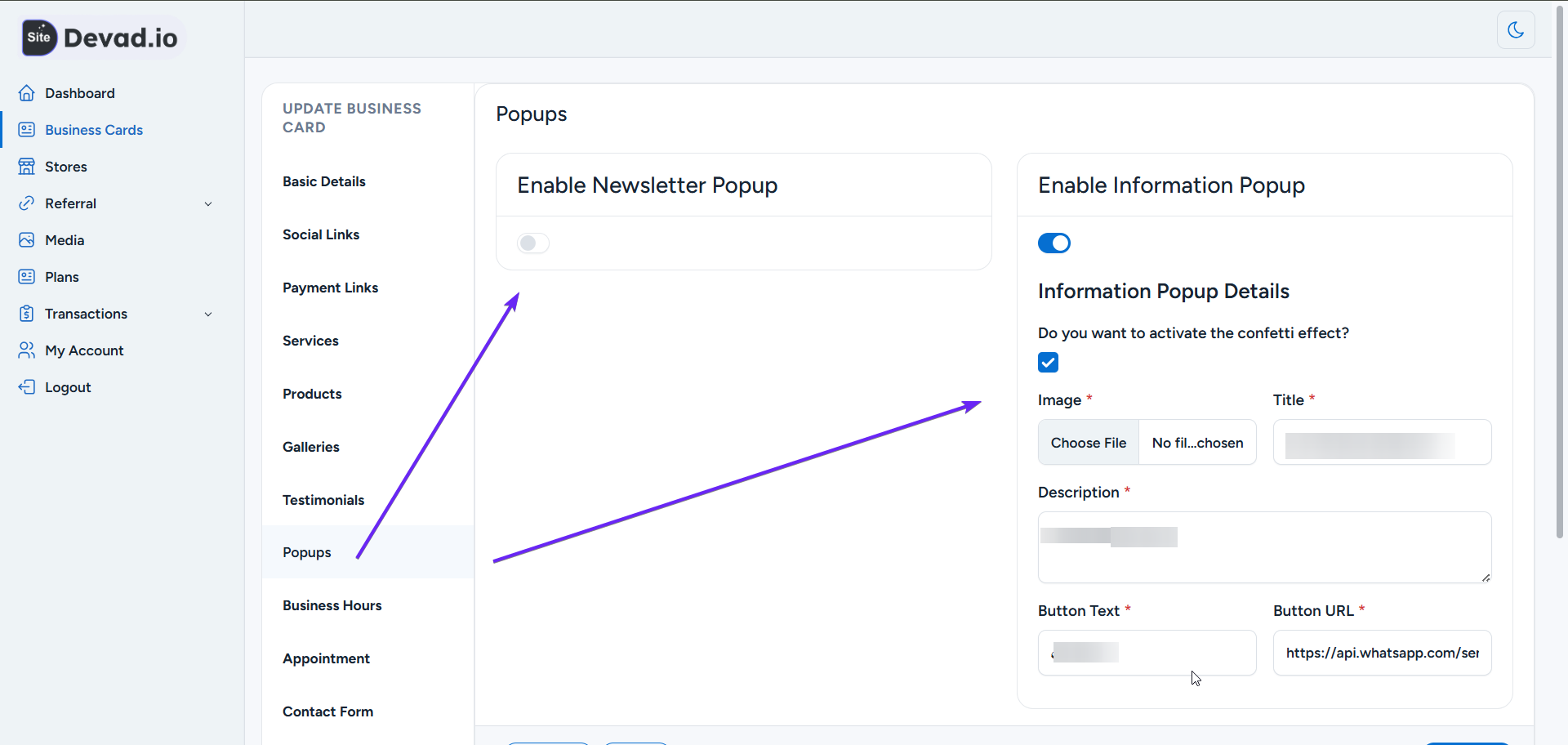Open My Account via its sidebar icon
Image resolution: width=1568 pixels, height=745 pixels.
click(27, 350)
